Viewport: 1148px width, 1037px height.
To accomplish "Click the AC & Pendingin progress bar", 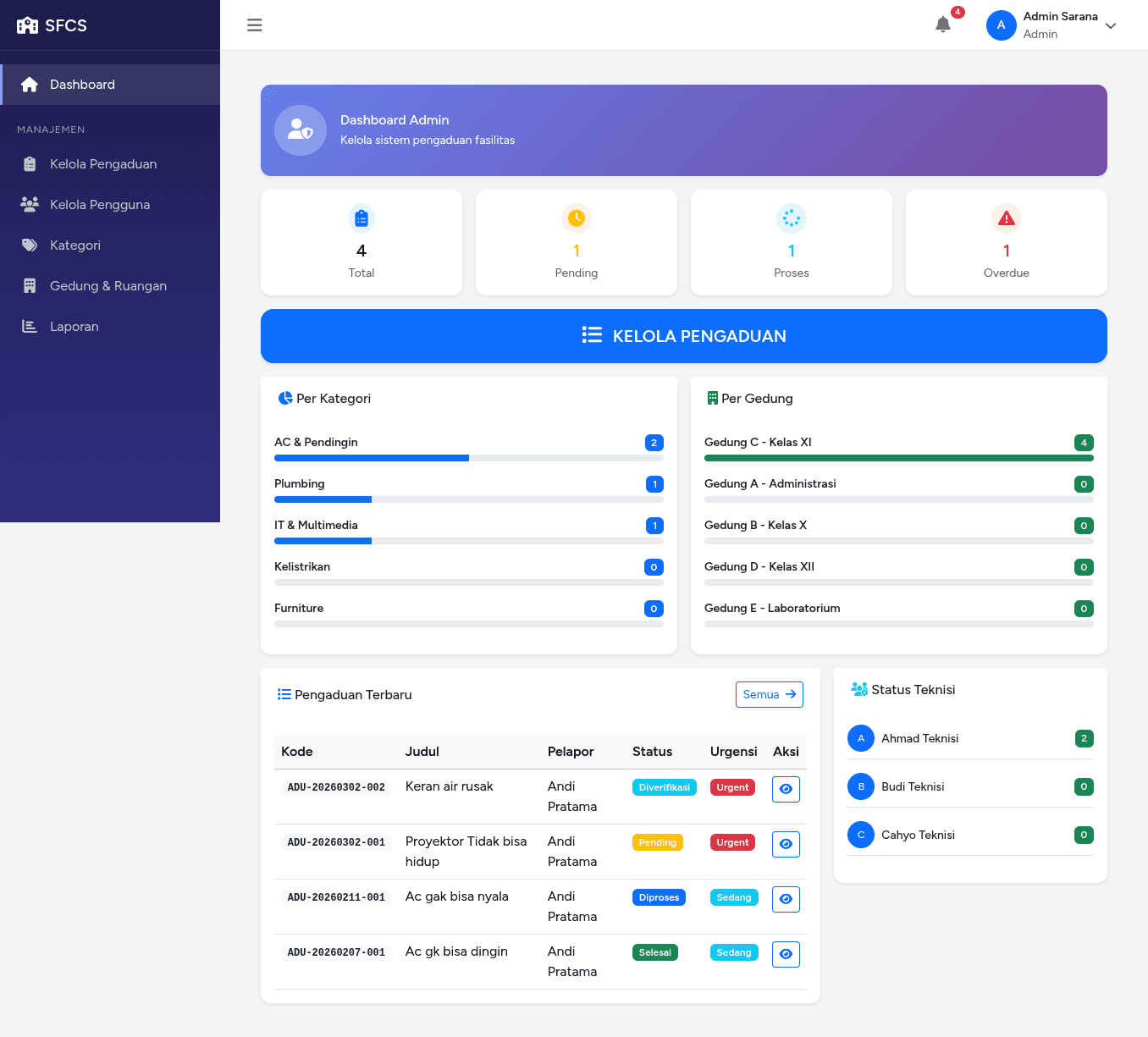I will 468,458.
